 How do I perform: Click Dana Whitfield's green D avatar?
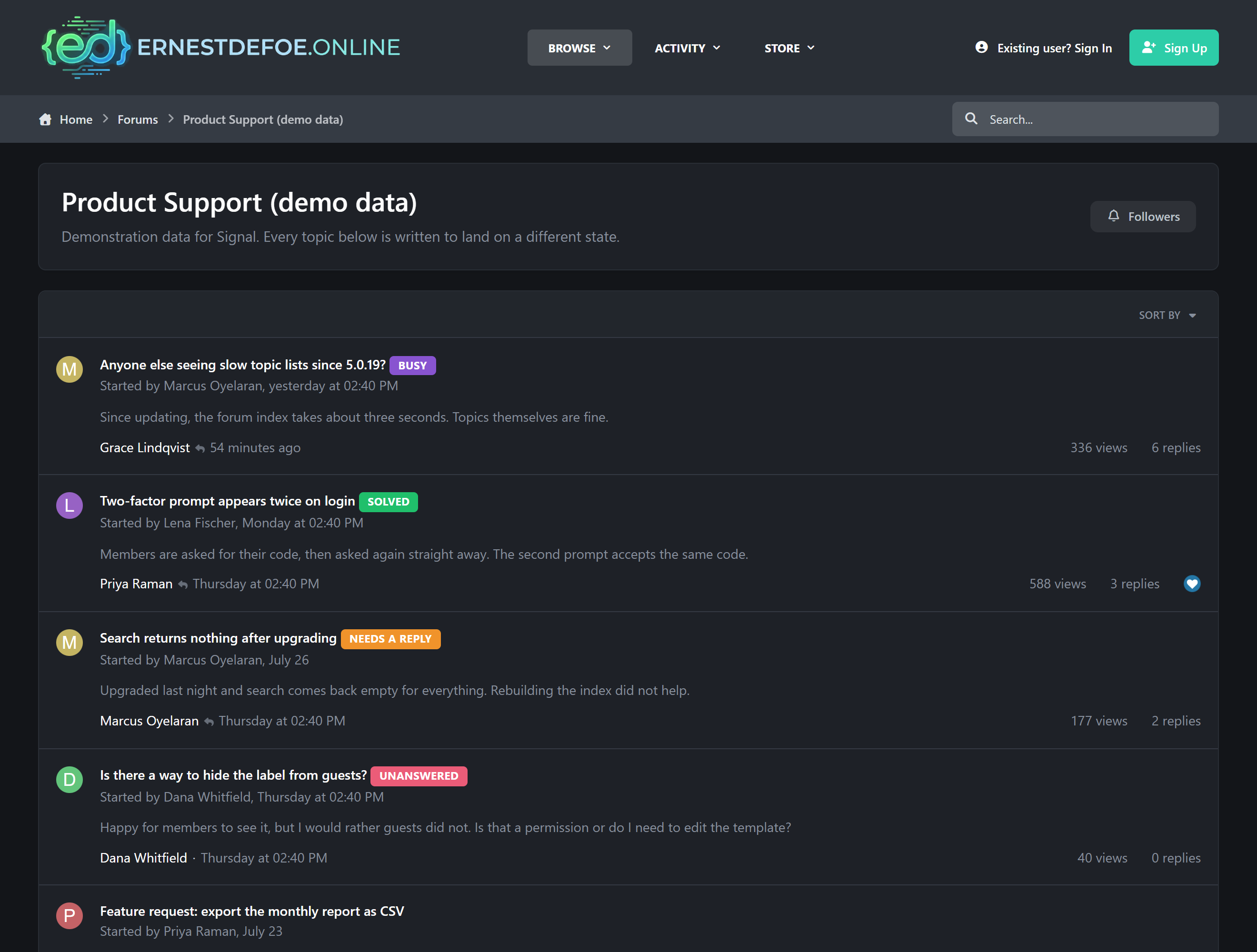click(x=70, y=779)
